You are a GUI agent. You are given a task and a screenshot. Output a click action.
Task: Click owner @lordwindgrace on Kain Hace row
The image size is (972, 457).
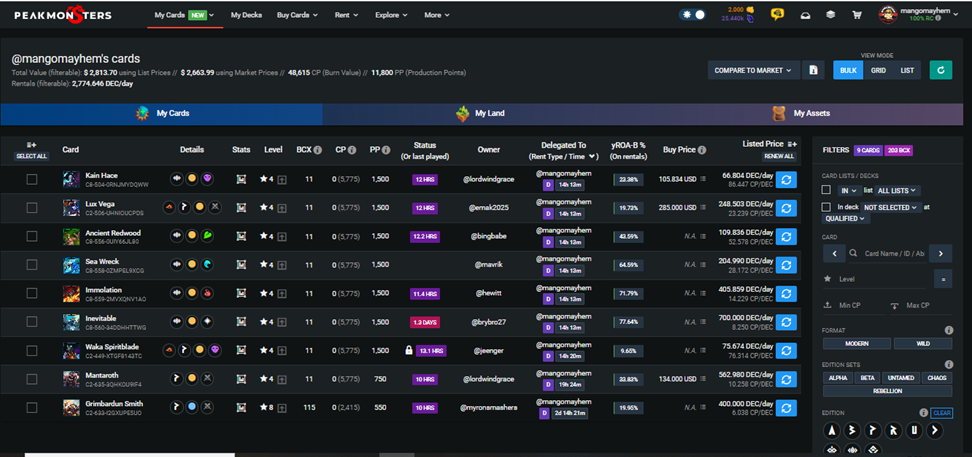[x=488, y=179]
